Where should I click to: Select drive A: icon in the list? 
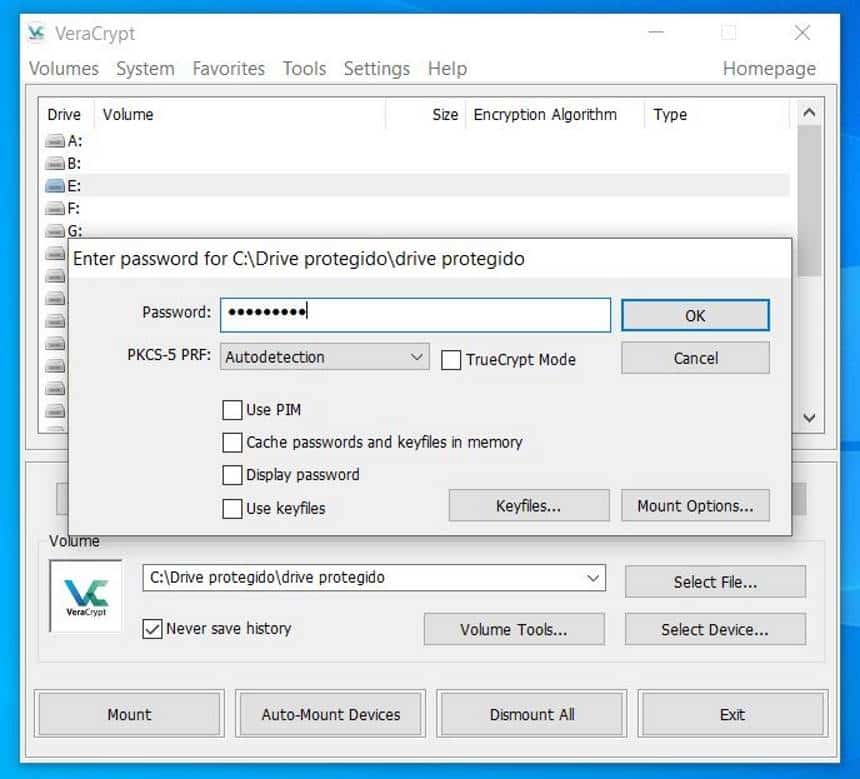(x=55, y=142)
